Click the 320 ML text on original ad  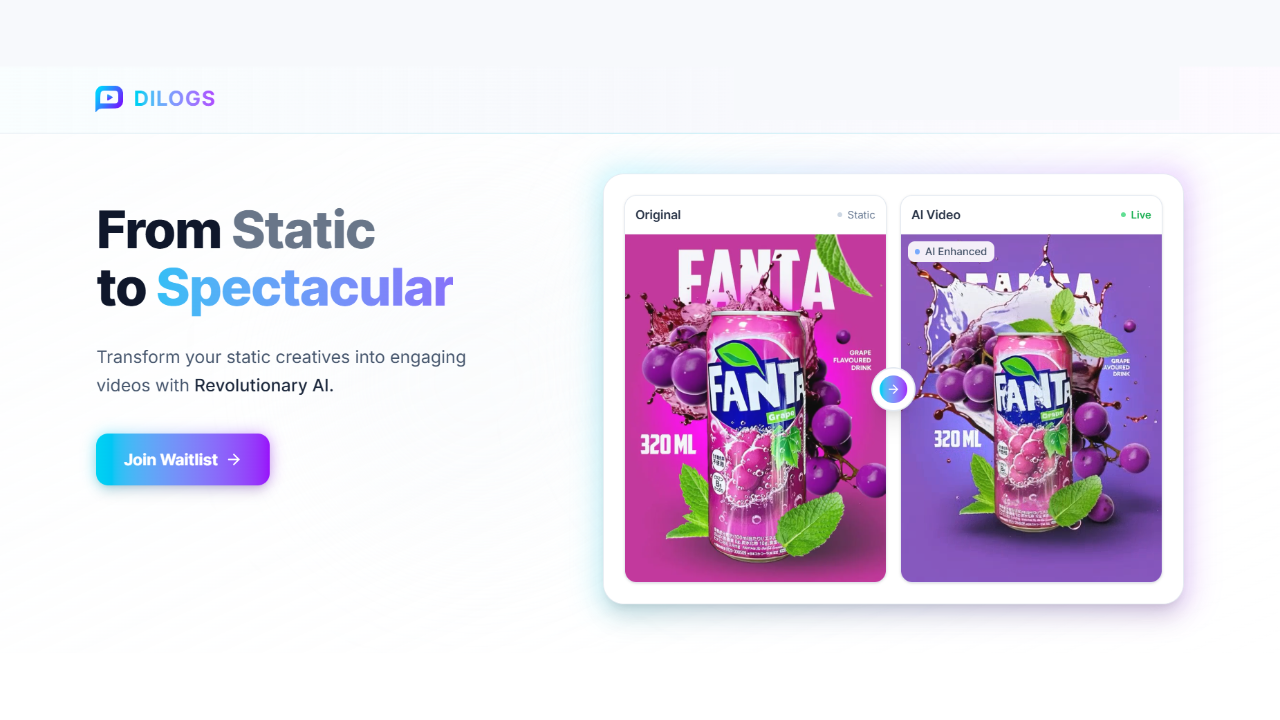pos(668,444)
